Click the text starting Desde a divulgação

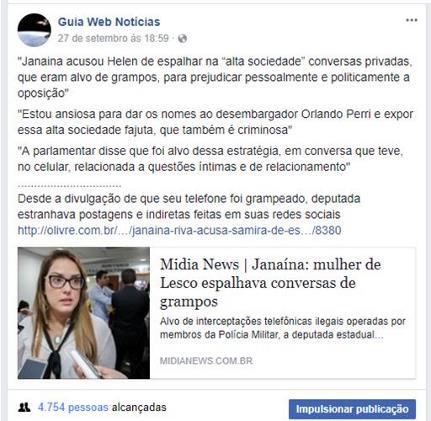pos(189,206)
